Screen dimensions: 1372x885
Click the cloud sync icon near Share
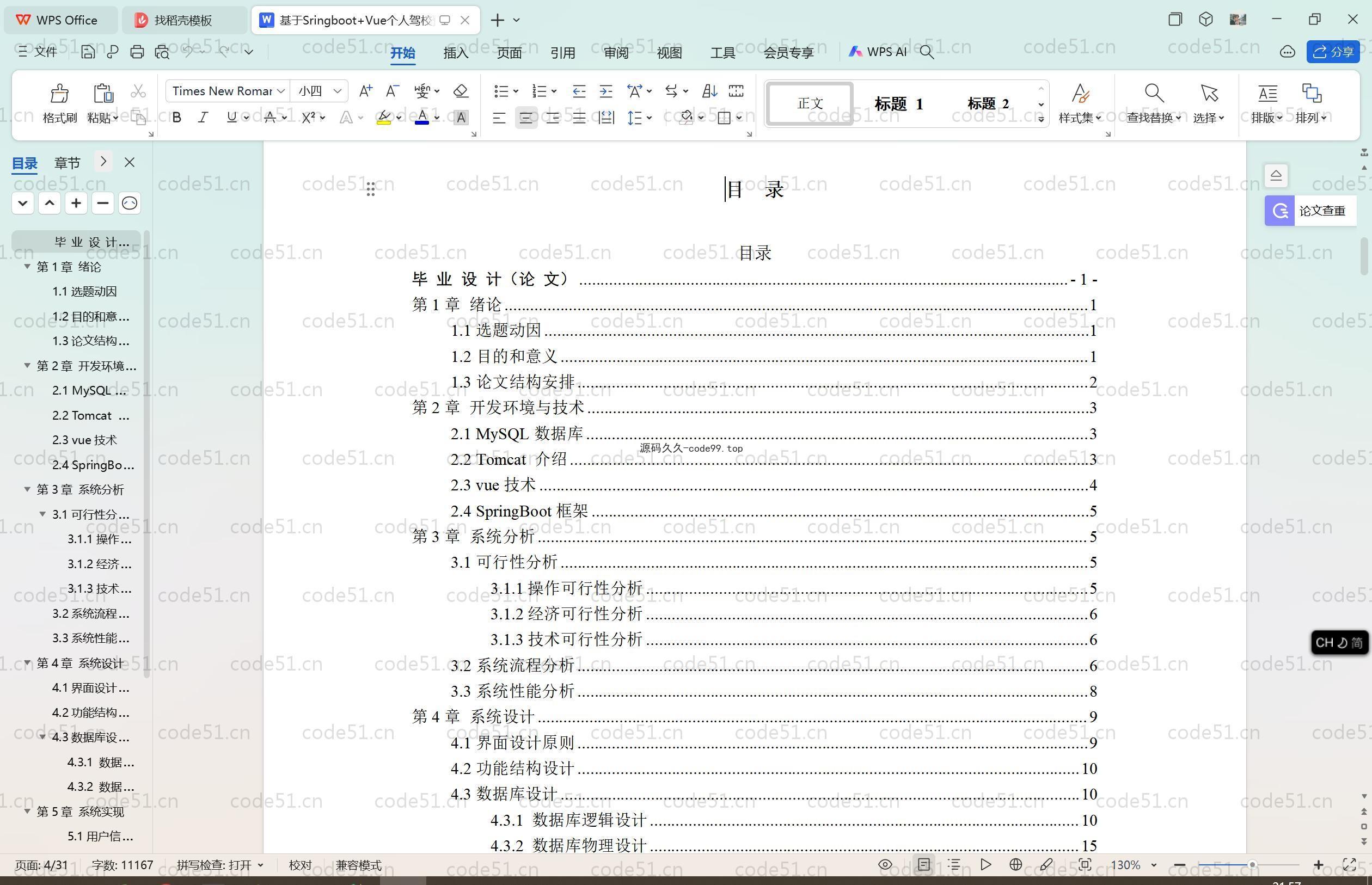(x=1287, y=52)
